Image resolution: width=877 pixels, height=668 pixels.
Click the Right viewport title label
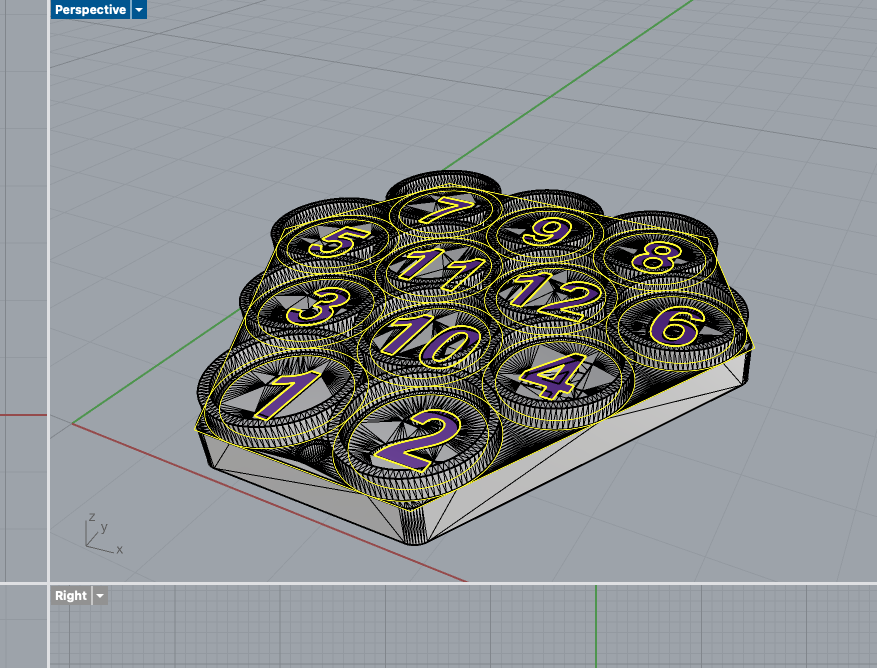click(x=71, y=596)
